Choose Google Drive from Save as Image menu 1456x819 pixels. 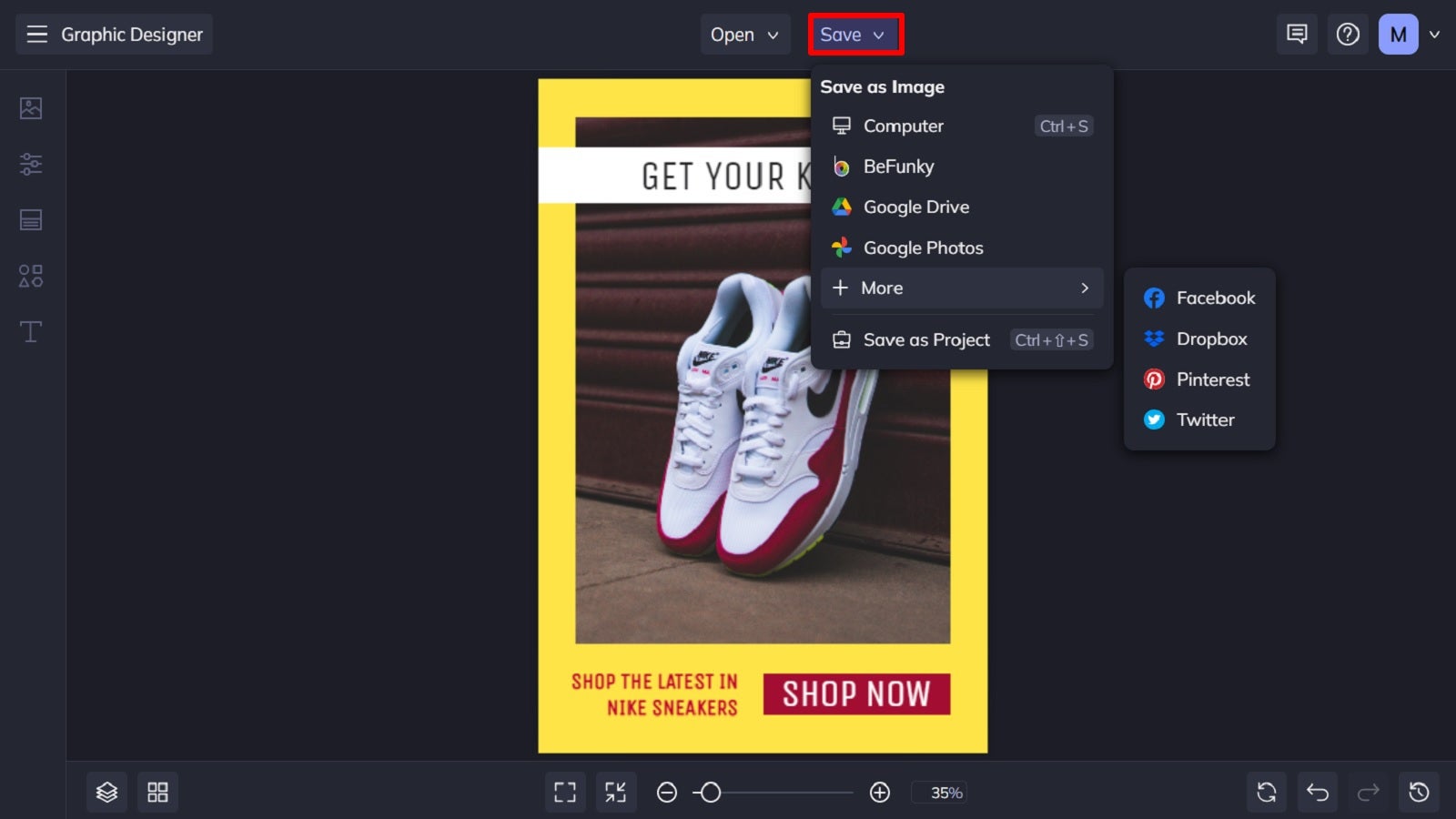pyautogui.click(x=915, y=207)
